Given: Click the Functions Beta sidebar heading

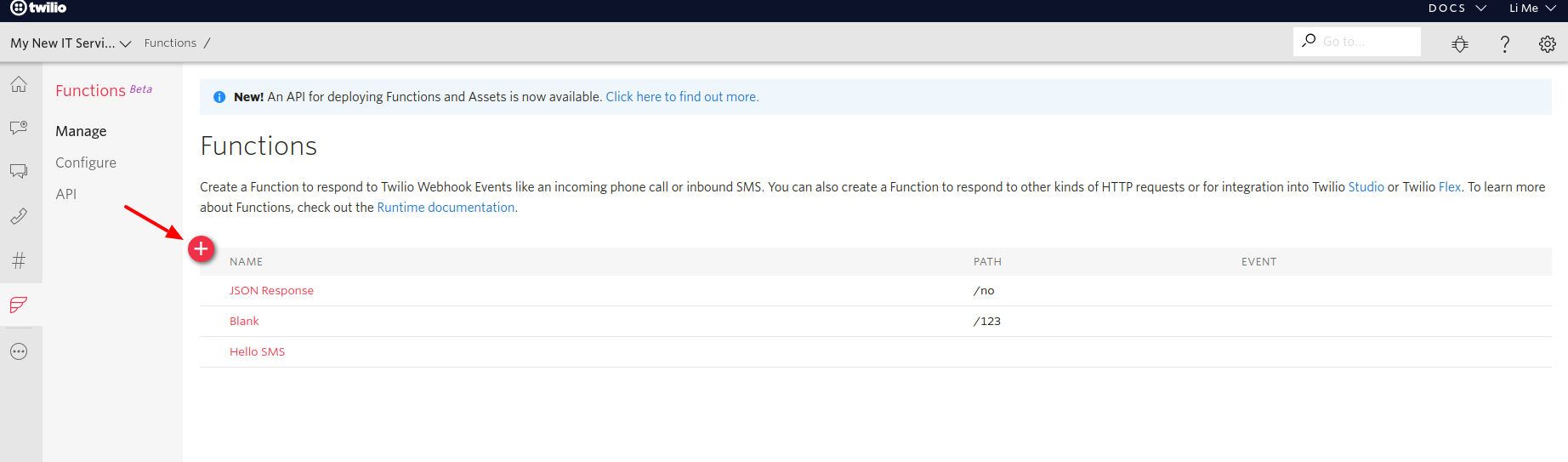Looking at the screenshot, I should tap(104, 90).
